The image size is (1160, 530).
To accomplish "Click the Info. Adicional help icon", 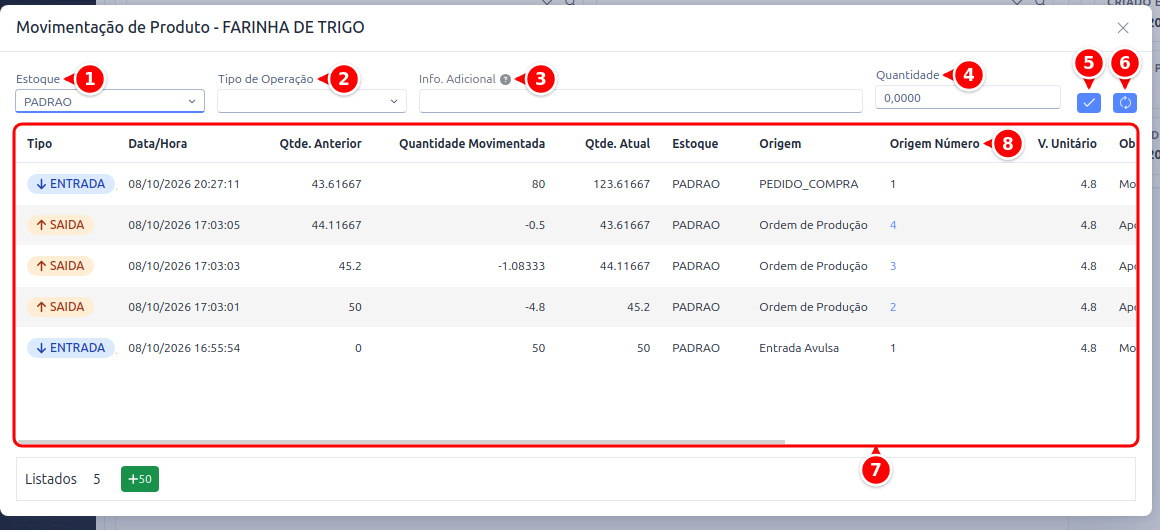I will [x=505, y=79].
